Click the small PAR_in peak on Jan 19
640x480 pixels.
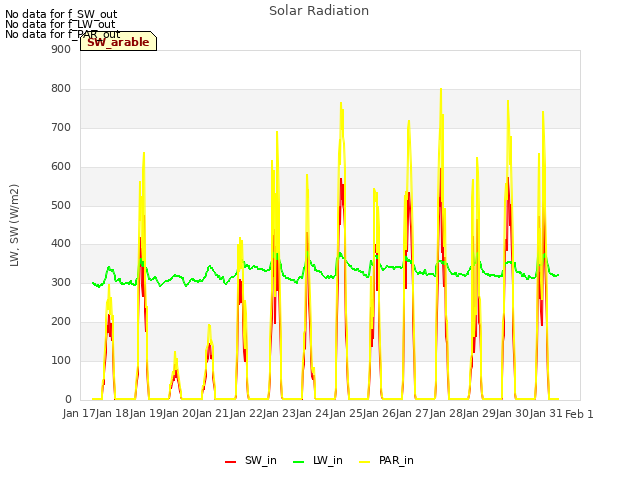[x=175, y=352]
